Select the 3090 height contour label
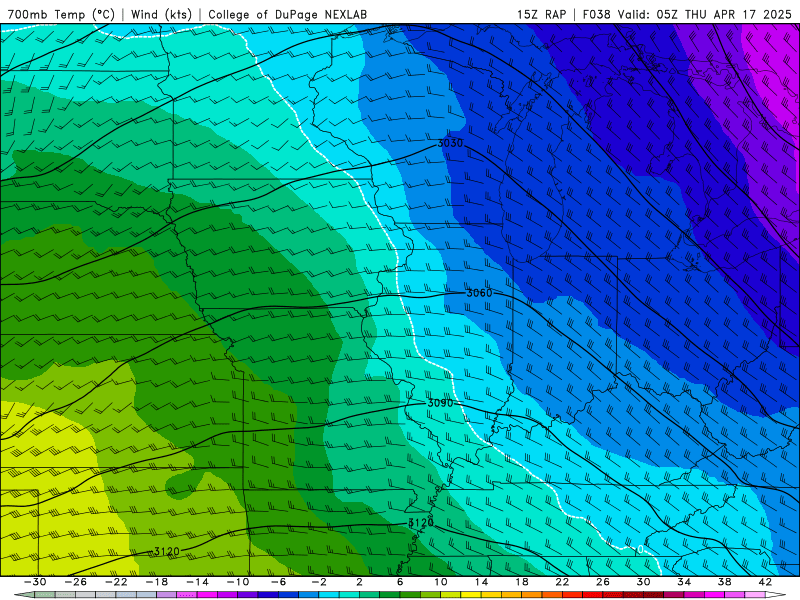 pos(440,403)
